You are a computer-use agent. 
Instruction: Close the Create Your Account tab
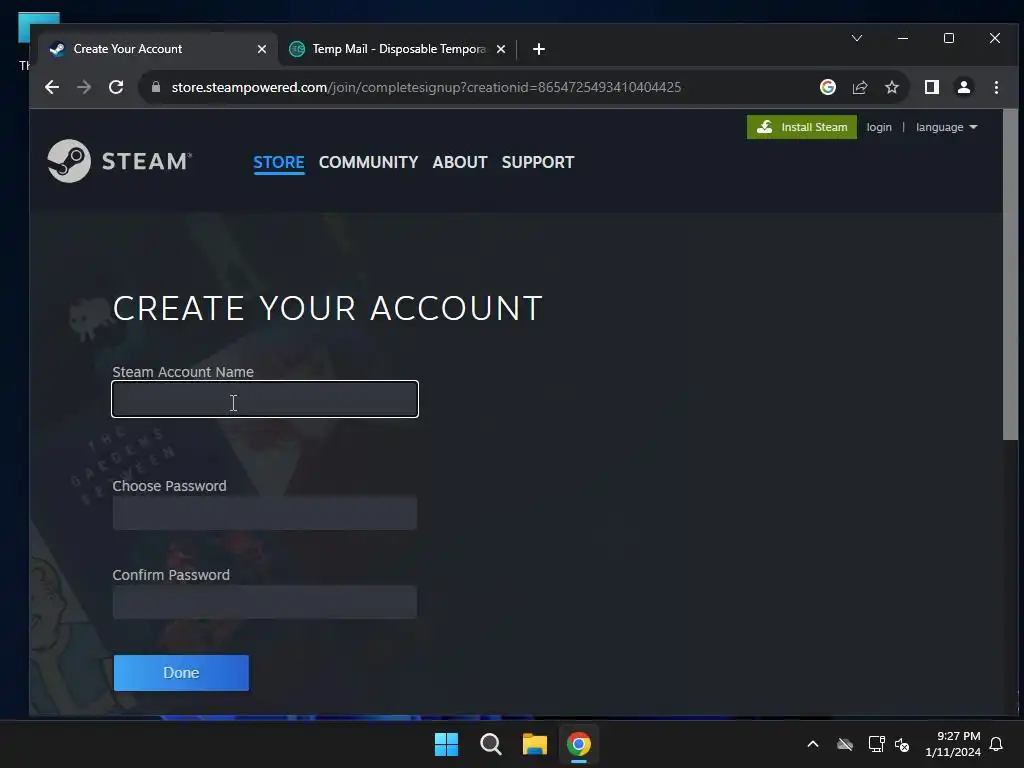click(x=262, y=49)
